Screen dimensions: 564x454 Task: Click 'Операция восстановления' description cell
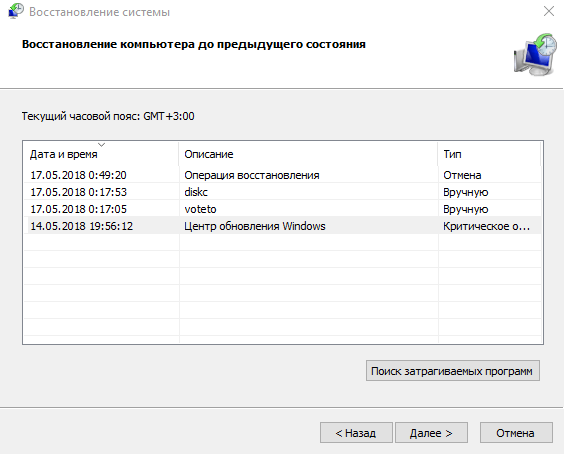pyautogui.click(x=252, y=175)
